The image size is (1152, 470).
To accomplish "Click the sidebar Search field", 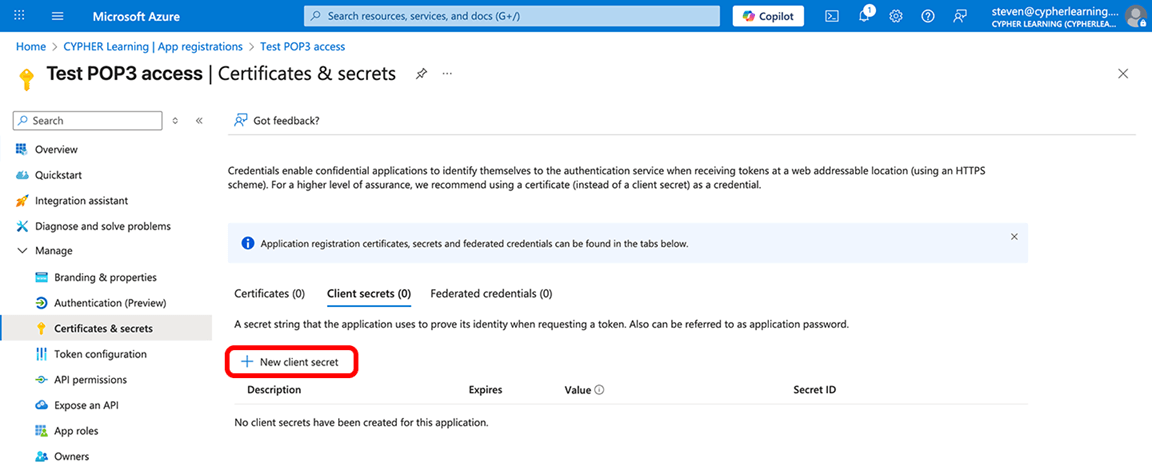I will 88,120.
